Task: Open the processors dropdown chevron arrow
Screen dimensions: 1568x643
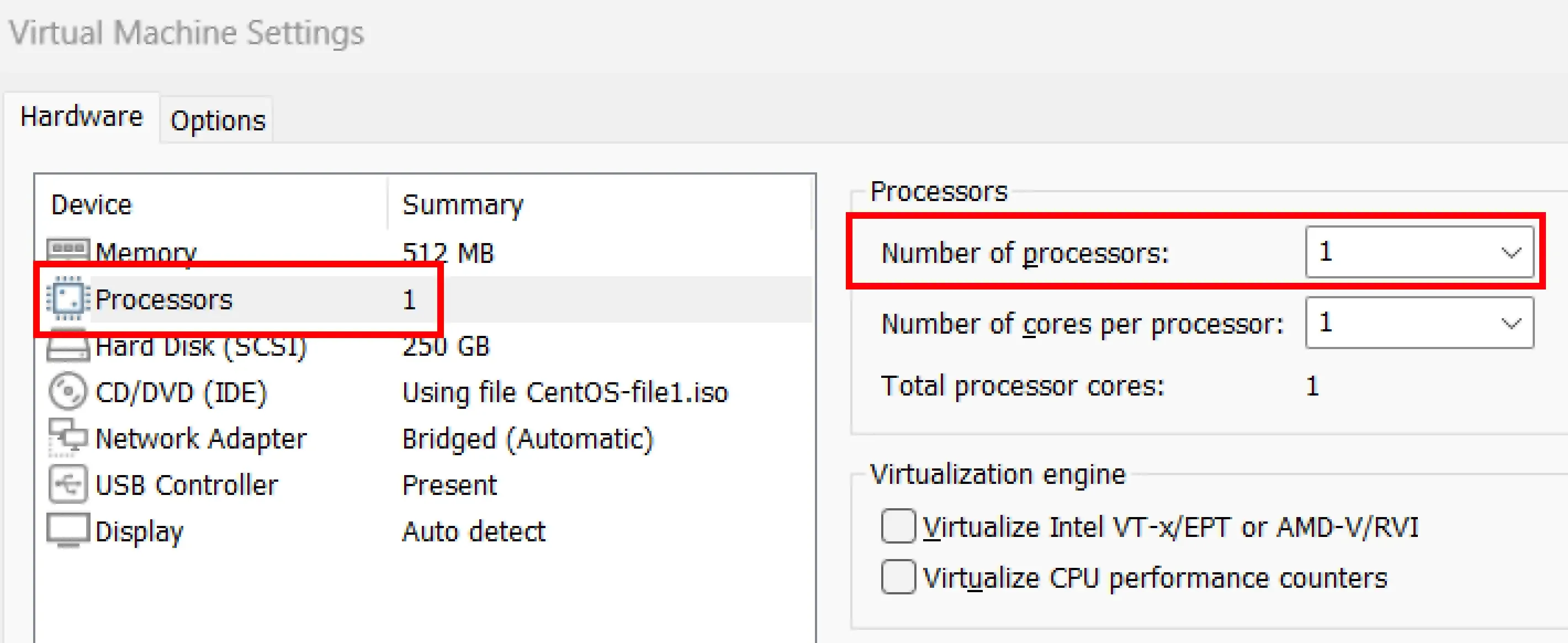Action: (x=1509, y=252)
